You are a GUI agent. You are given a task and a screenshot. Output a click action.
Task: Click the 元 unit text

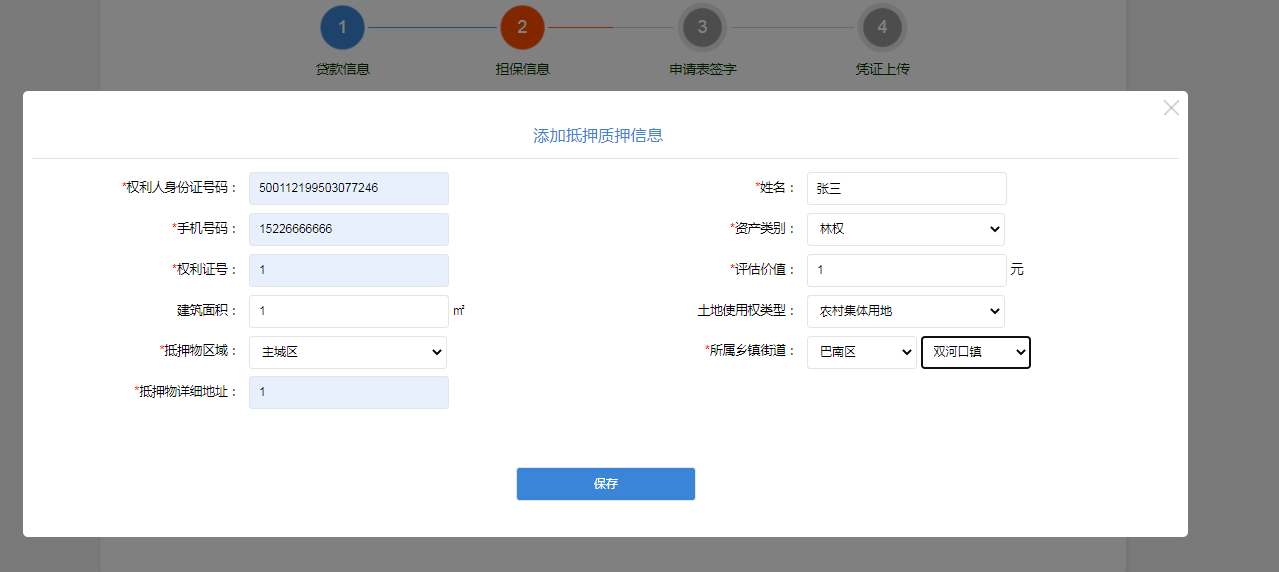1017,270
